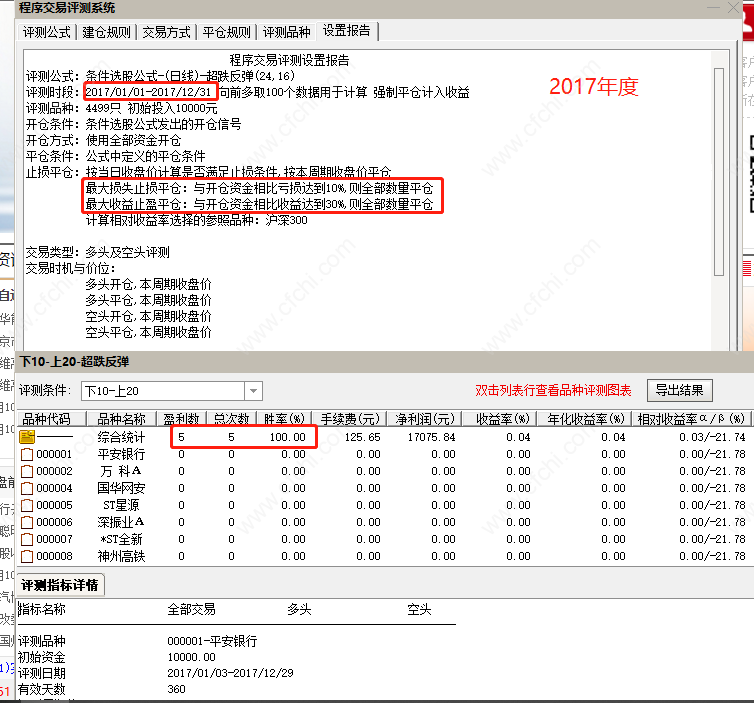Sort by 胜率(%) column header

coord(284,419)
